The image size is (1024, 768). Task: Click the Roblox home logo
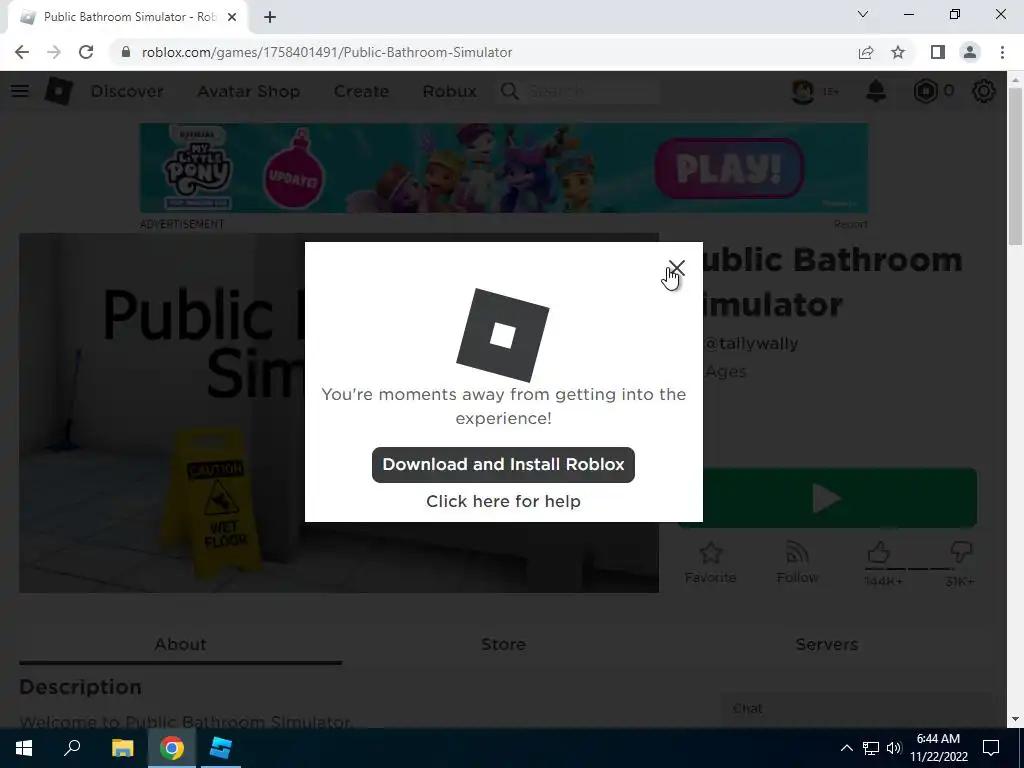coord(59,91)
